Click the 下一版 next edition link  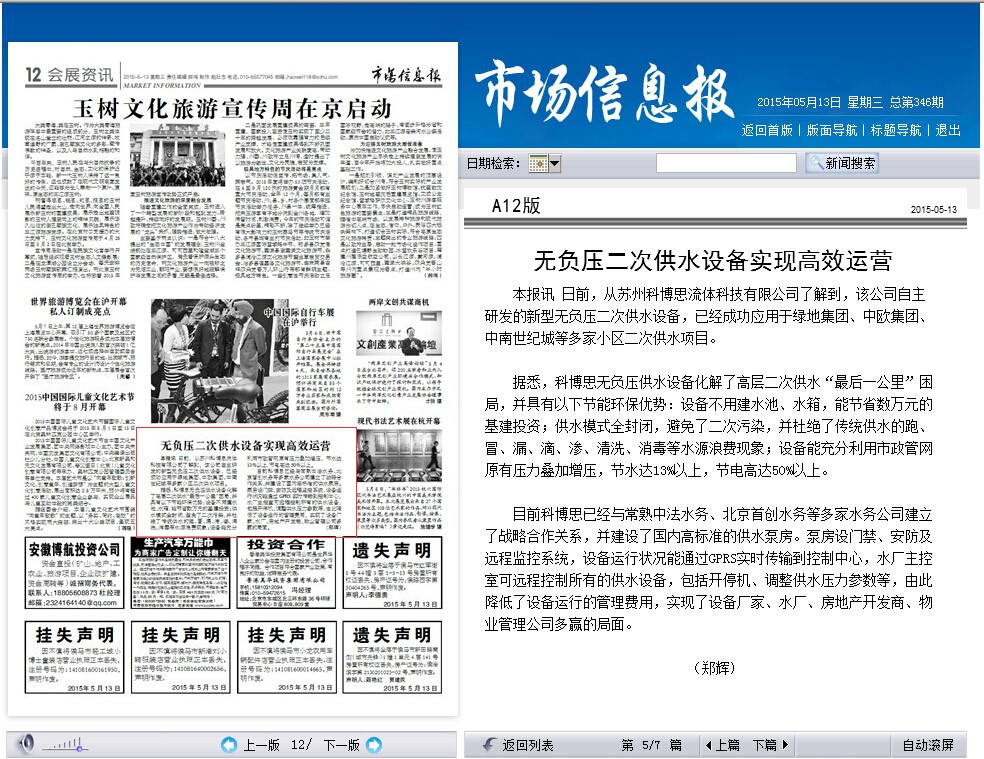[340, 745]
